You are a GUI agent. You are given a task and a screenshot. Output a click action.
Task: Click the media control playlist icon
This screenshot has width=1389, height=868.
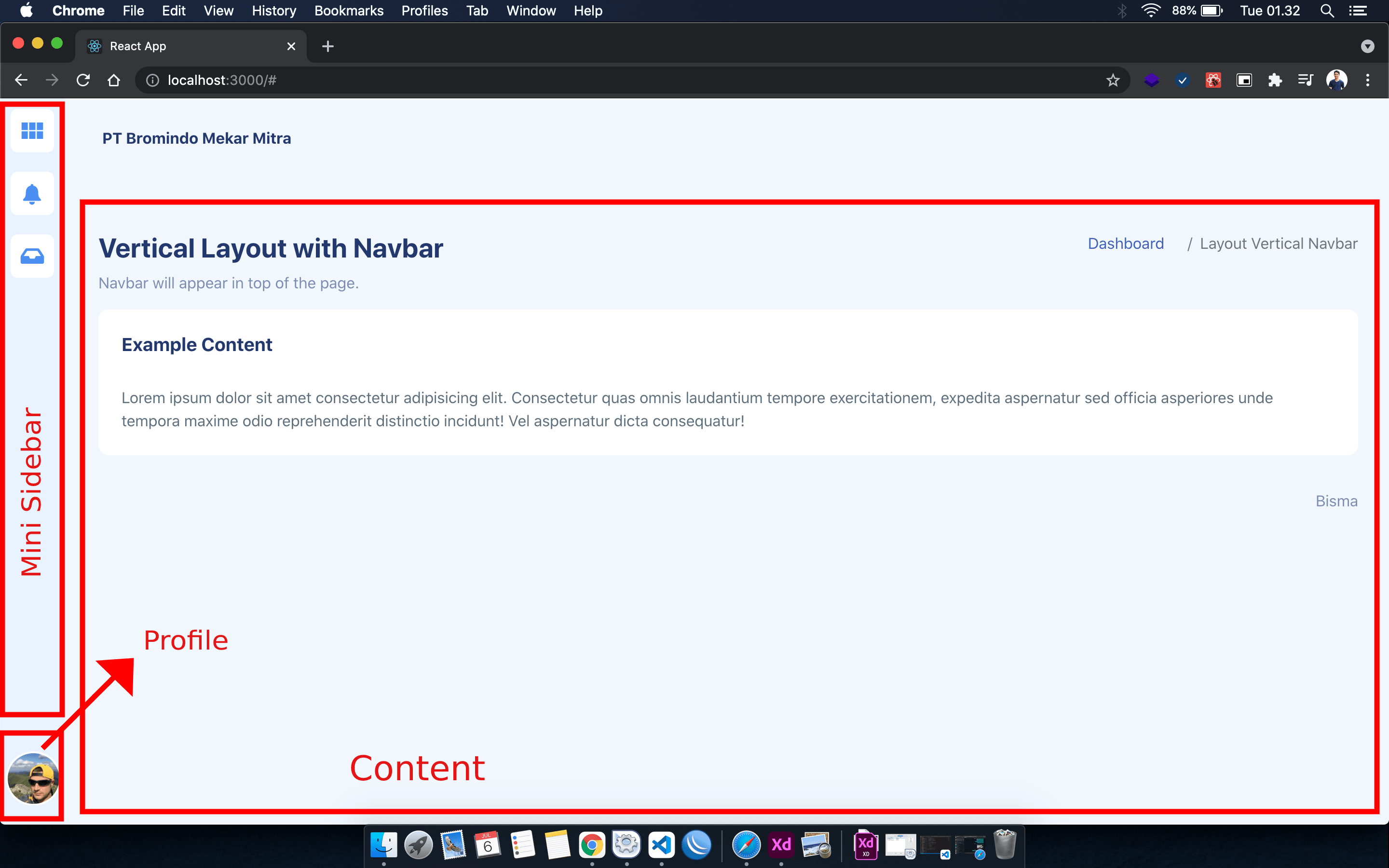pos(1305,81)
